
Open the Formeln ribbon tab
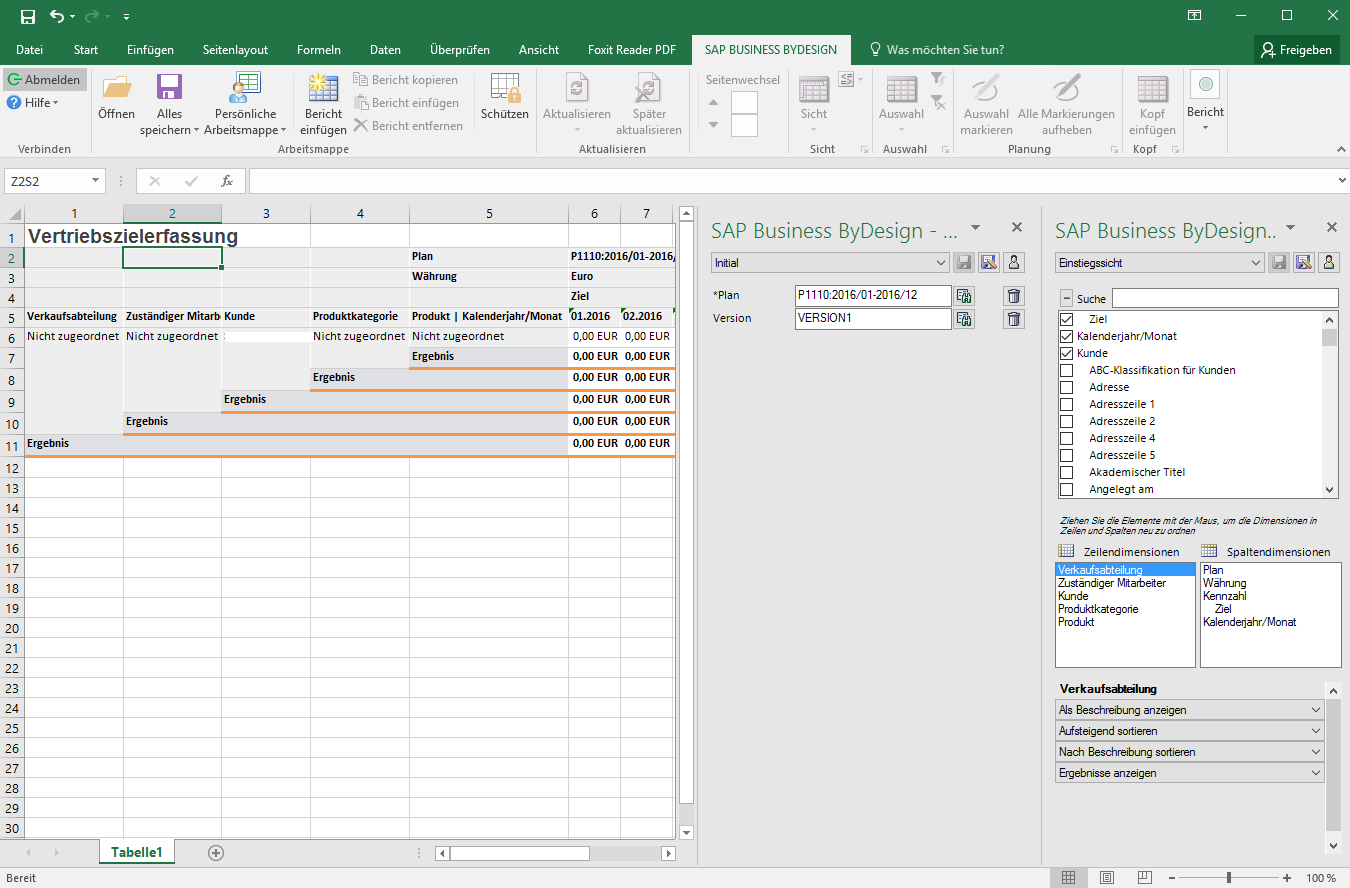point(319,50)
